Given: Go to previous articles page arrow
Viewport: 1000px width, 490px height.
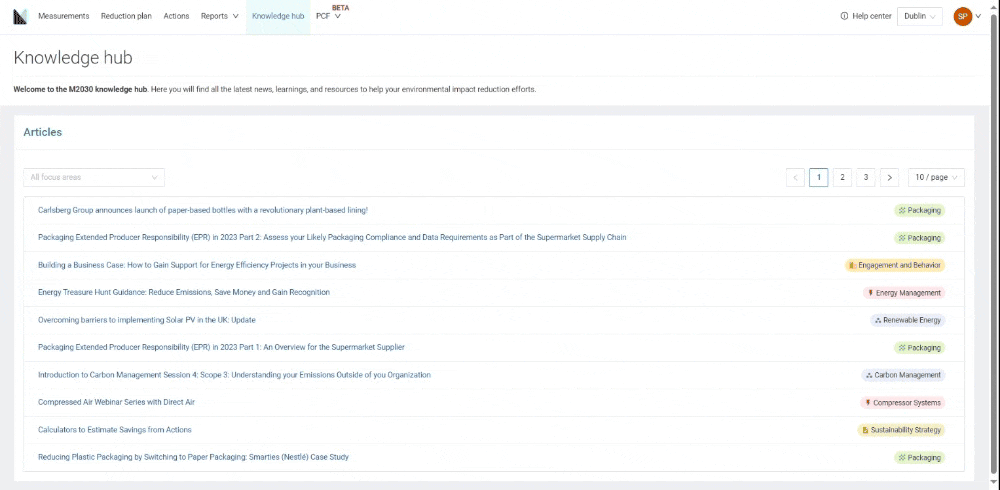Looking at the screenshot, I should pos(795,177).
